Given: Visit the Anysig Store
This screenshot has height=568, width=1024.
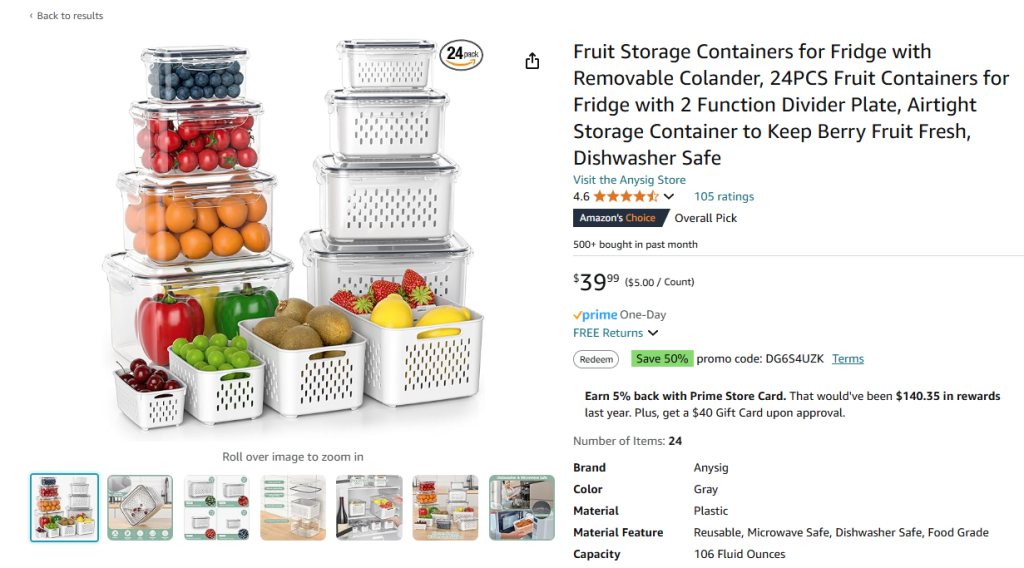Looking at the screenshot, I should tap(629, 180).
